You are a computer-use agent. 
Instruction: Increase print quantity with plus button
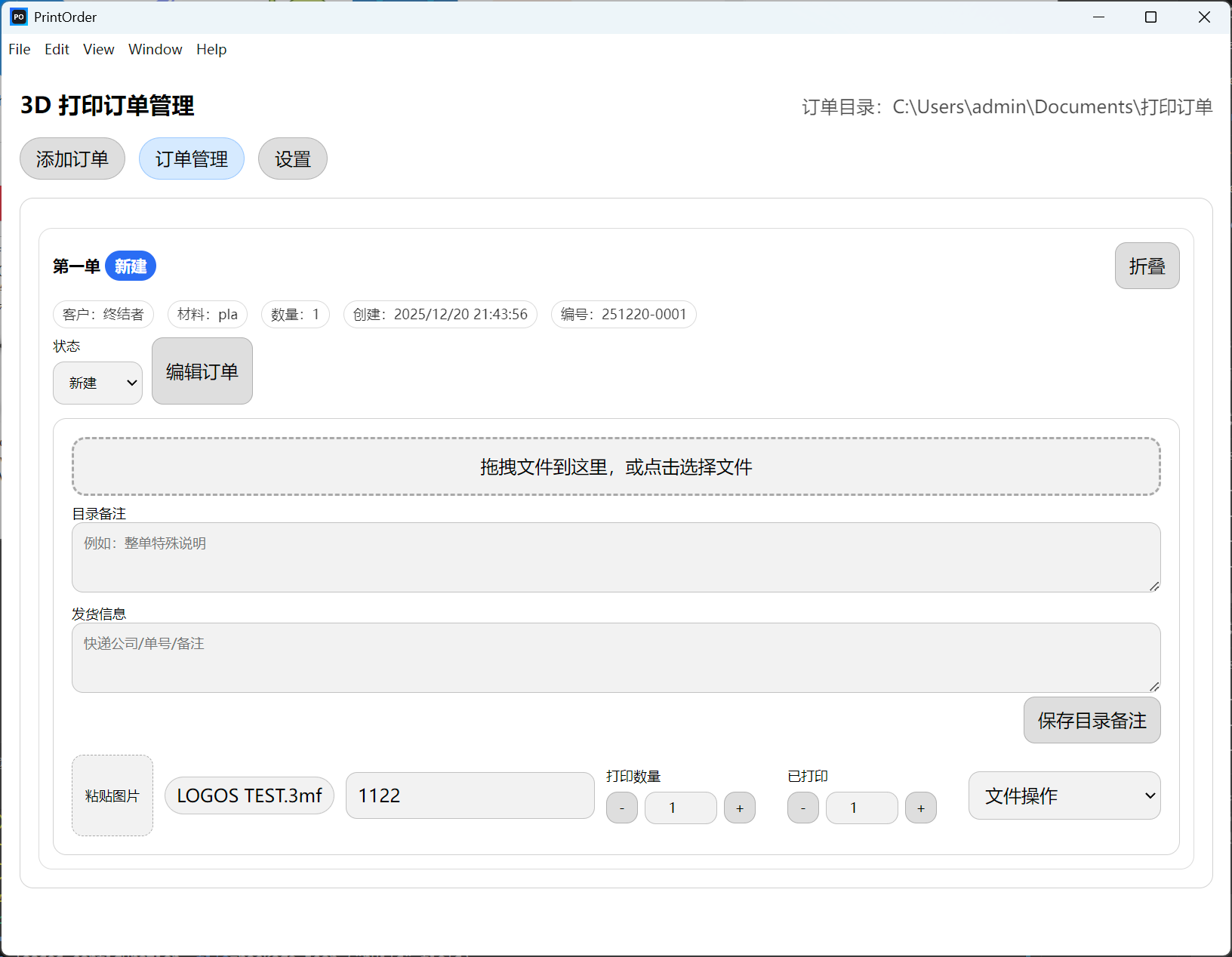[x=739, y=808]
